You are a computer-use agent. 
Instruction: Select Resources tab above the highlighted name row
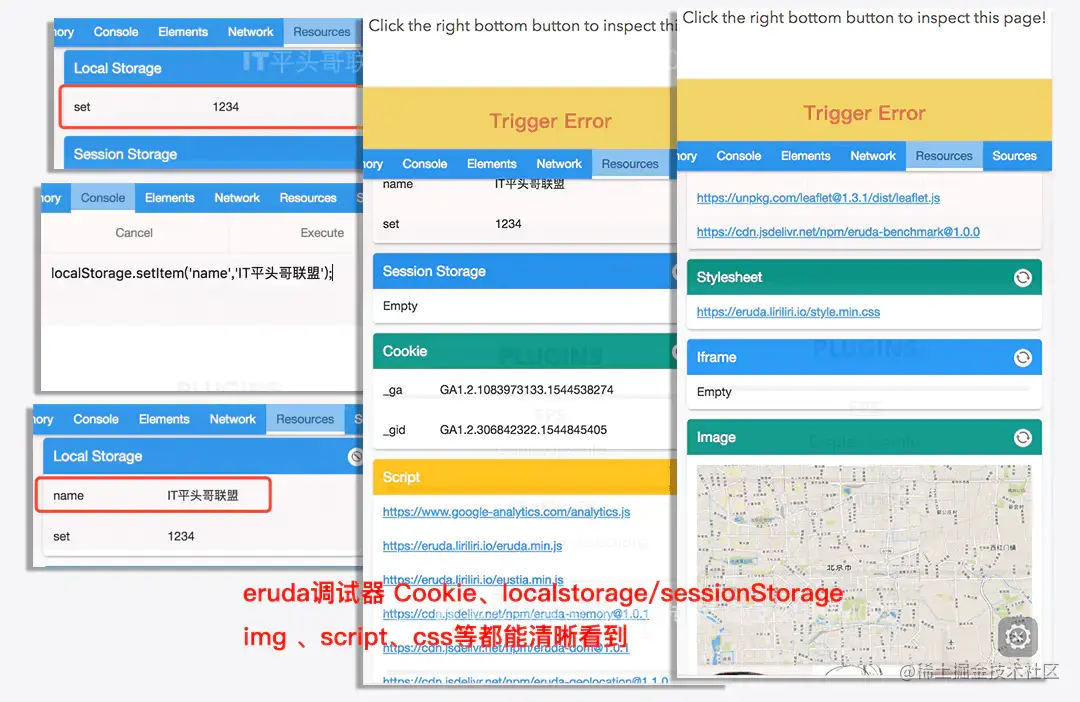(x=305, y=419)
